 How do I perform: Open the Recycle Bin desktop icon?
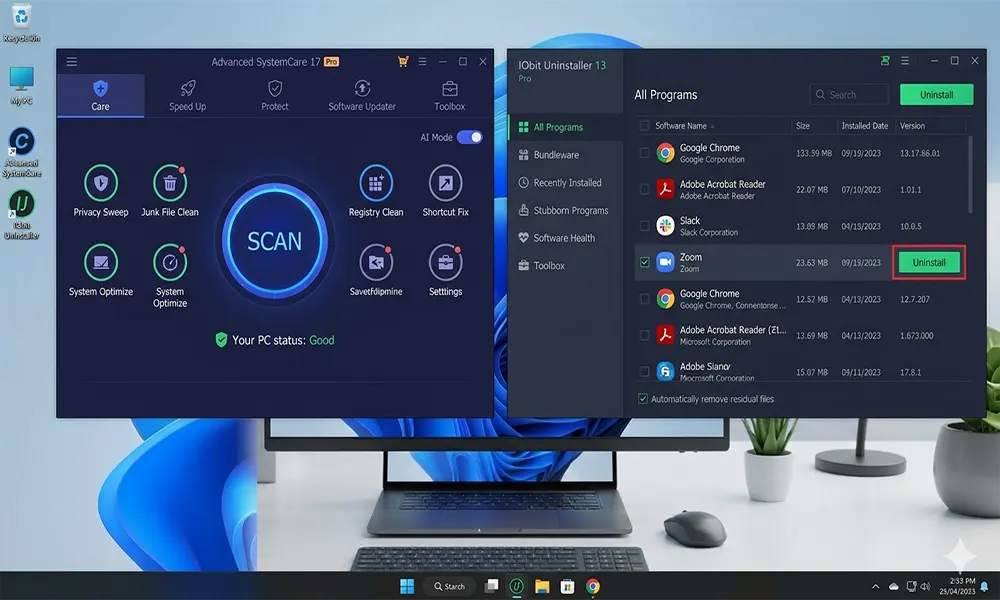[21, 23]
